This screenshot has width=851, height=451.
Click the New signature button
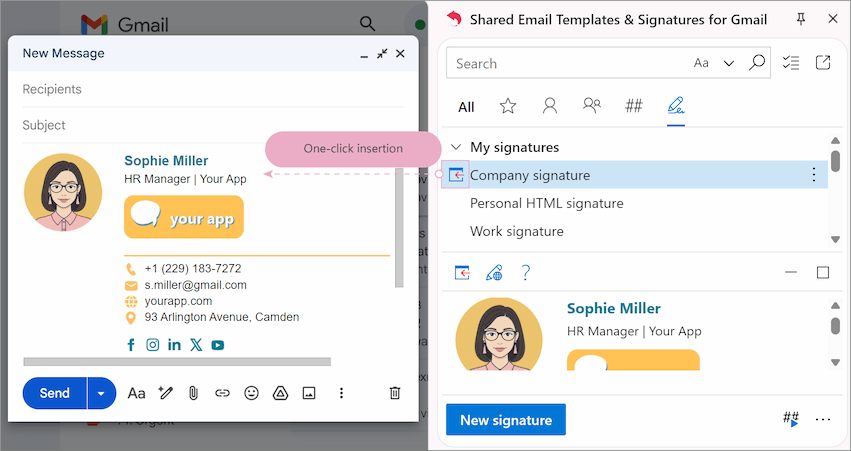506,420
